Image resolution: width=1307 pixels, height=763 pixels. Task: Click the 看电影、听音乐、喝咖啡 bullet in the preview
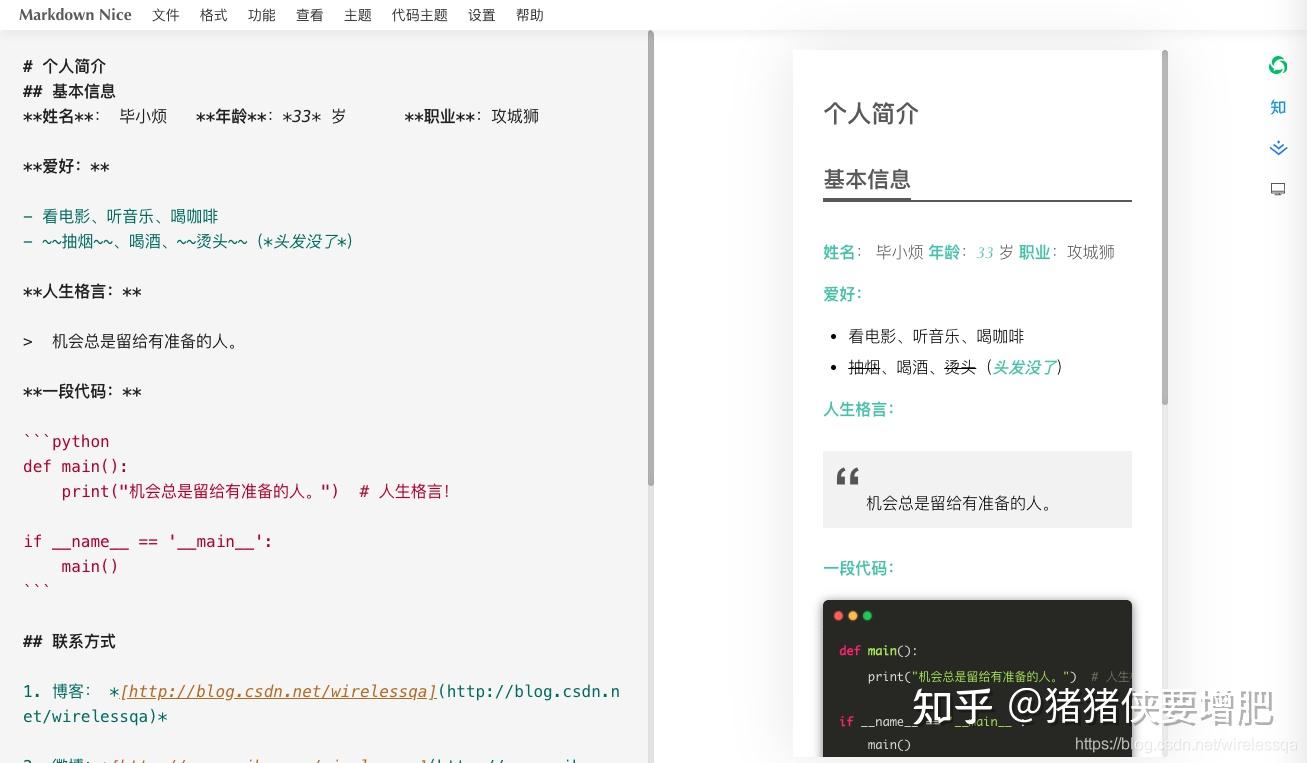click(936, 336)
